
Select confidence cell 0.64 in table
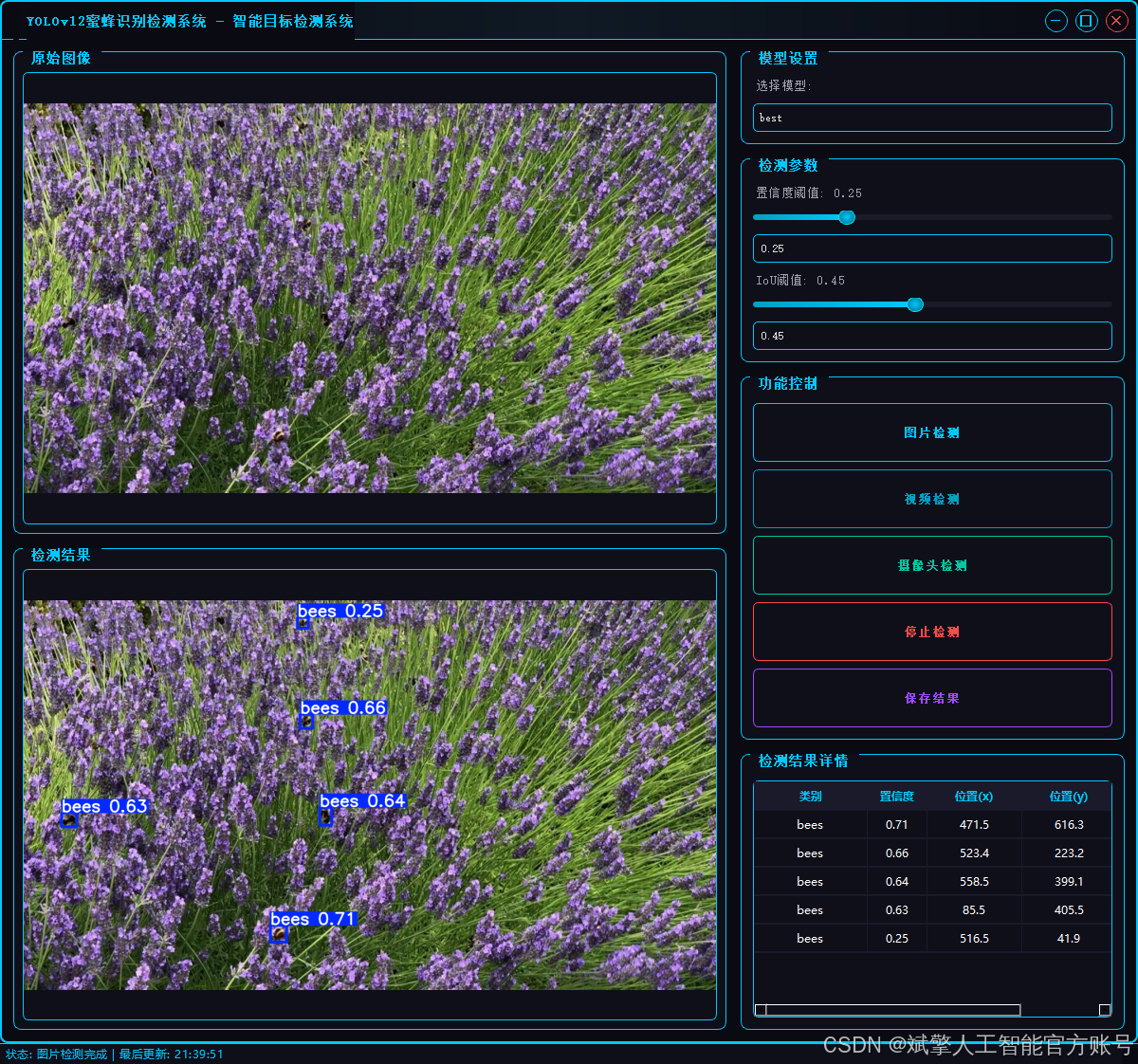coord(896,882)
